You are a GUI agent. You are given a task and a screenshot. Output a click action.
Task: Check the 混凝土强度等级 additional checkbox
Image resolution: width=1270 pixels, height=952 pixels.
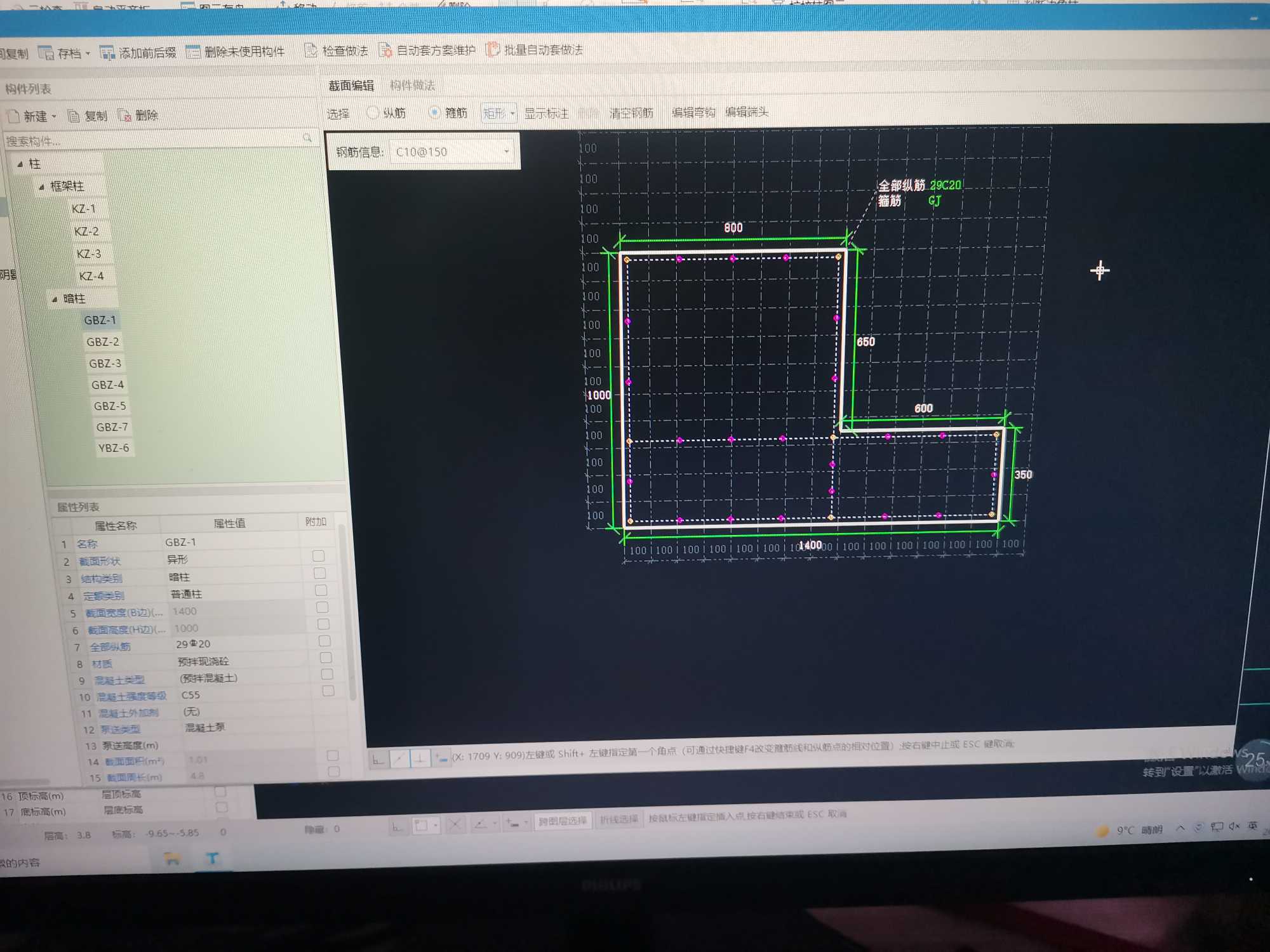328,691
